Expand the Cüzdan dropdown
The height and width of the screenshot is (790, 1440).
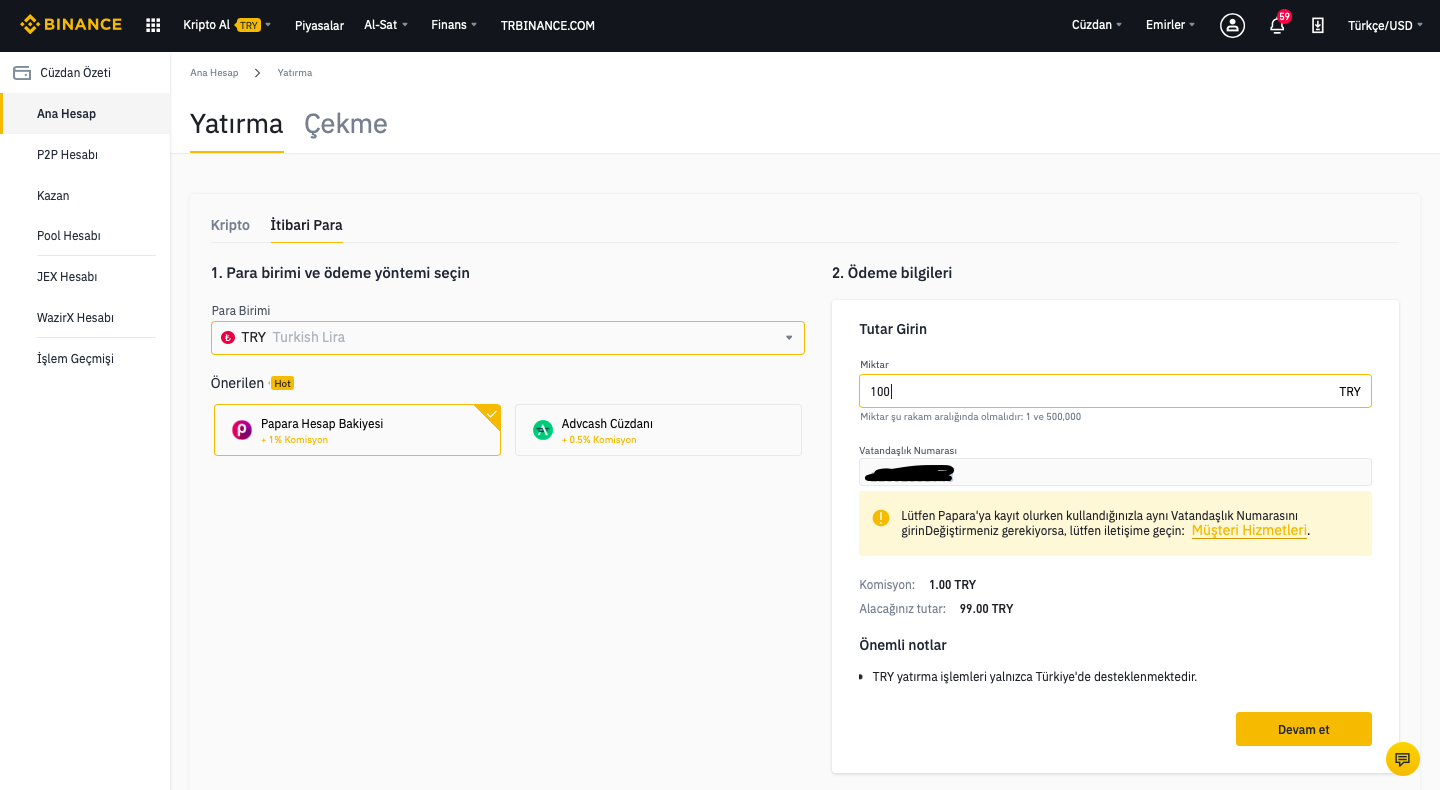point(1097,25)
